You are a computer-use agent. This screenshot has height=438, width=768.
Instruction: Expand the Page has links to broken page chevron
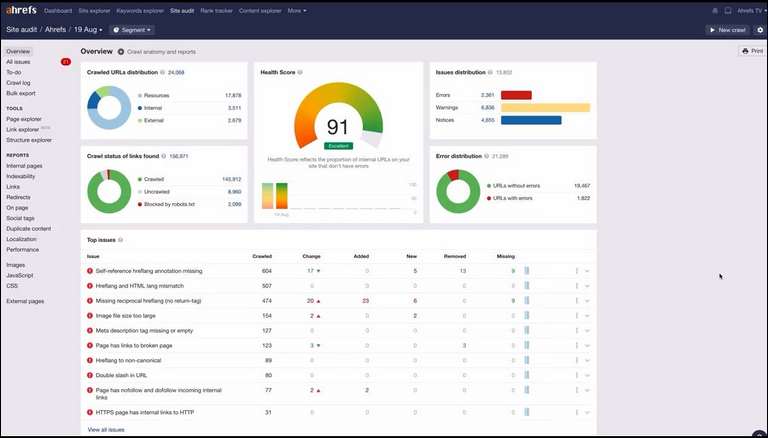point(587,346)
